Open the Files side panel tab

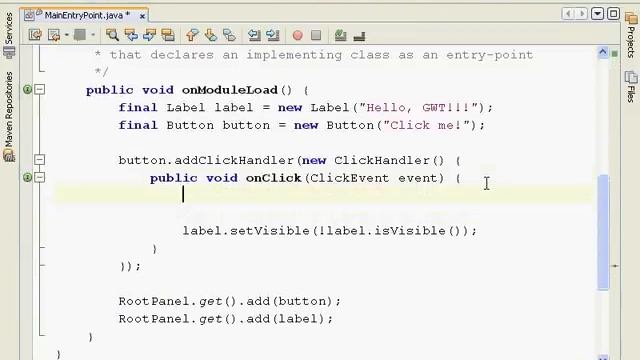(x=631, y=87)
